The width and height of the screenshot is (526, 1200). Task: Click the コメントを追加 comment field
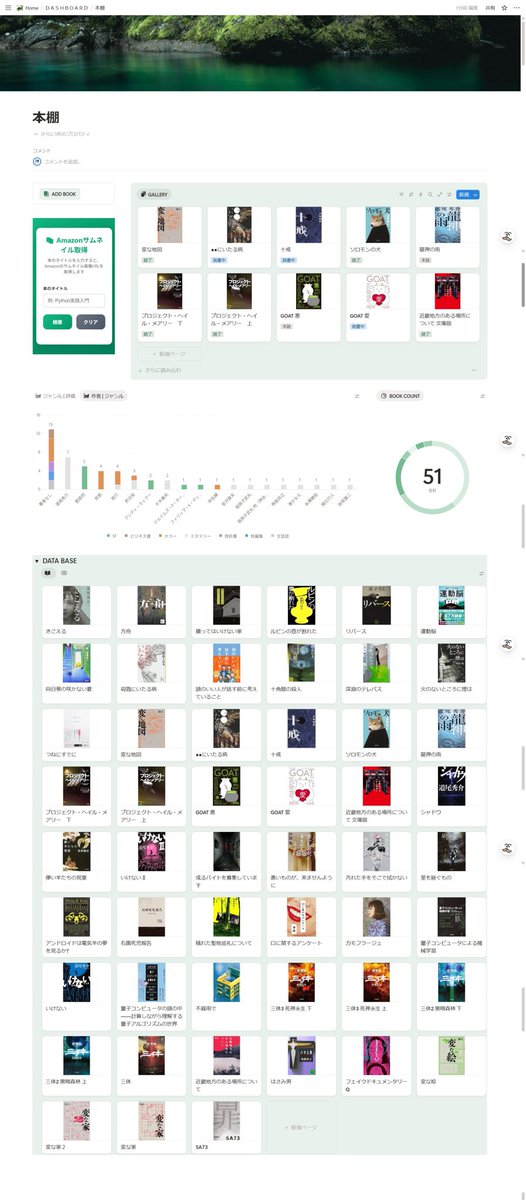64,161
